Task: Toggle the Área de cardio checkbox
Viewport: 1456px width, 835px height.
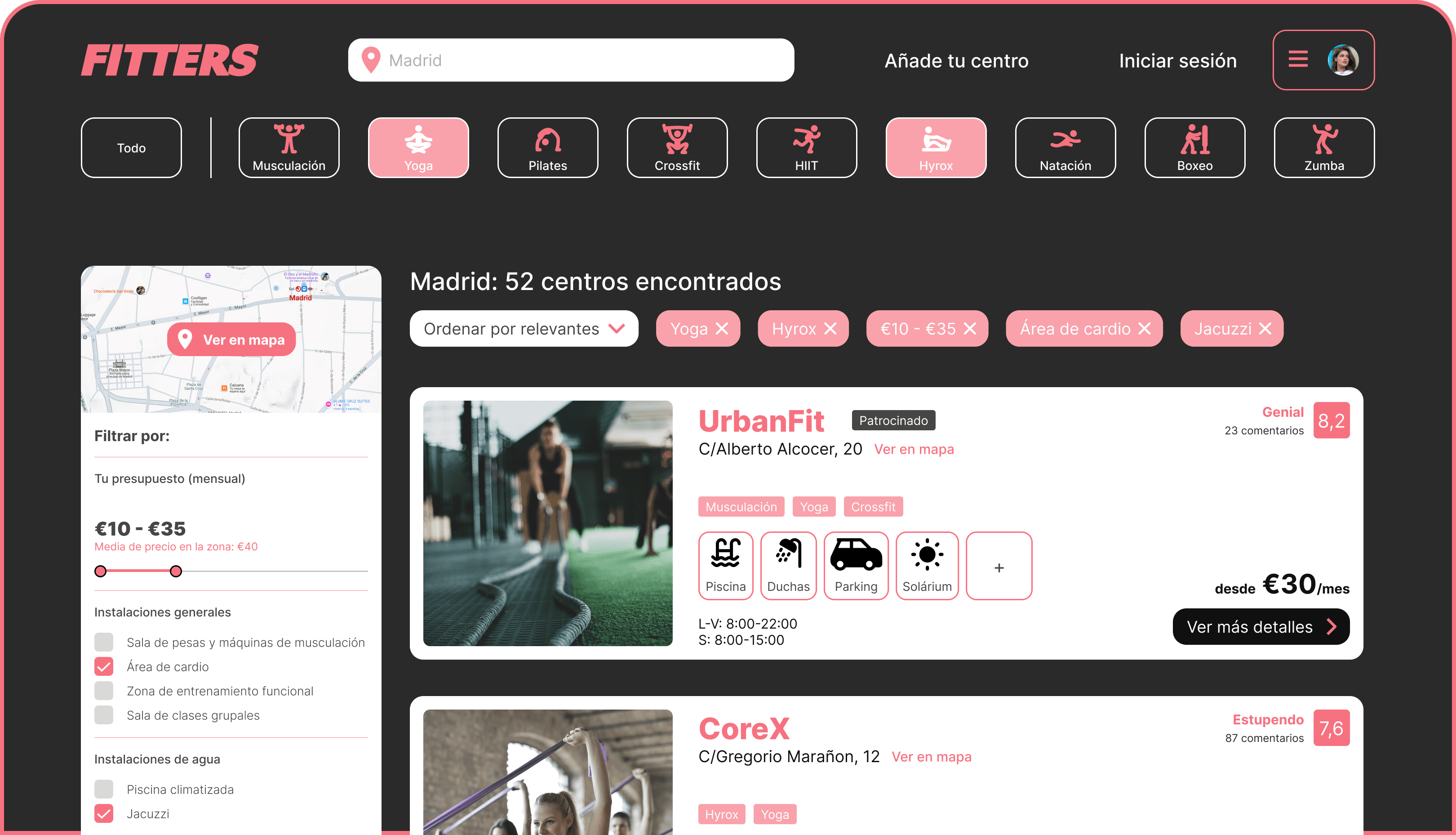Action: pos(104,665)
